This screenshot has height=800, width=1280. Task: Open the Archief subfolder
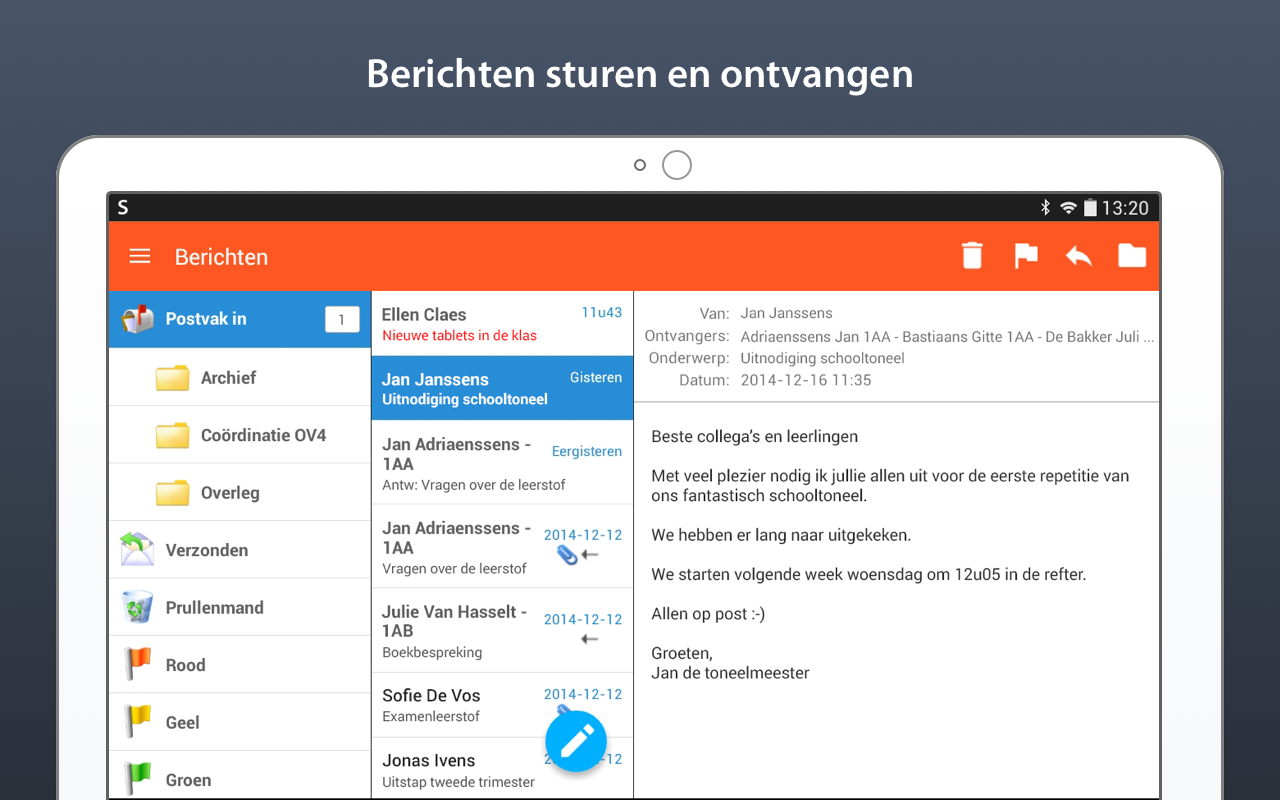[240, 378]
